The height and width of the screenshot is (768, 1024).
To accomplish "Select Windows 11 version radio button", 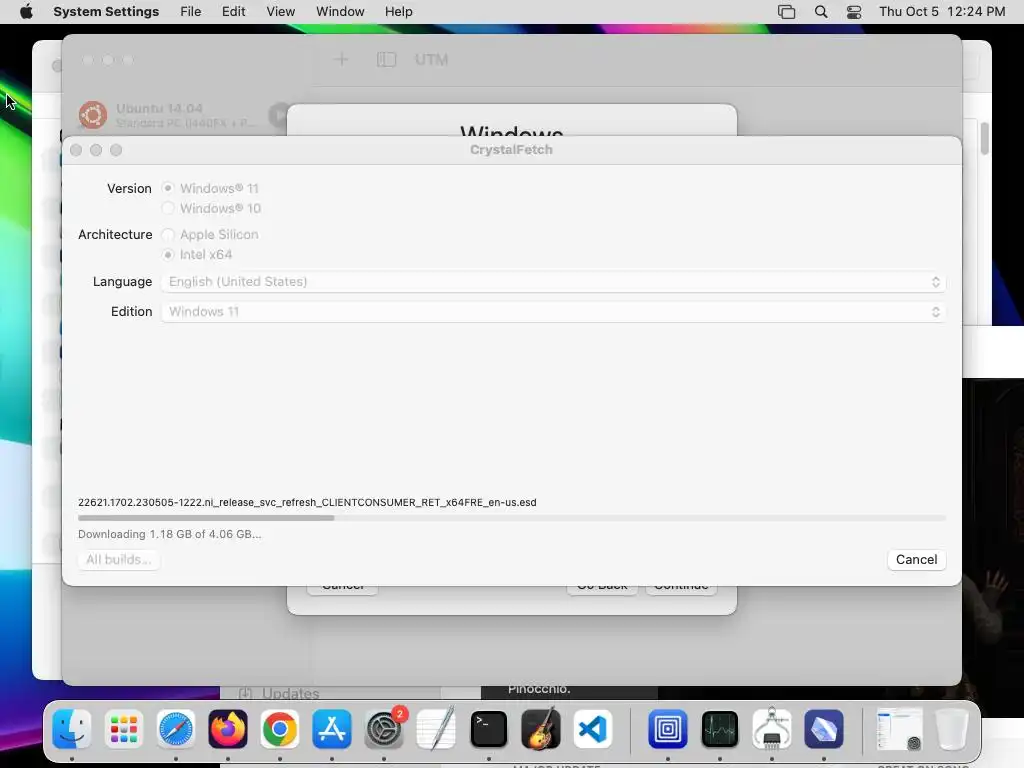I will pos(168,188).
